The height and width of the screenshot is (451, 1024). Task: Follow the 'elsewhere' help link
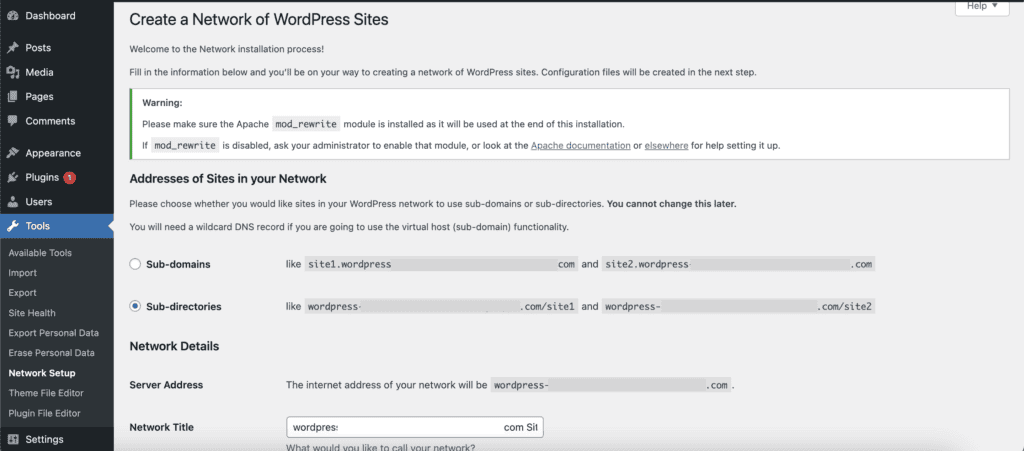[x=666, y=146]
